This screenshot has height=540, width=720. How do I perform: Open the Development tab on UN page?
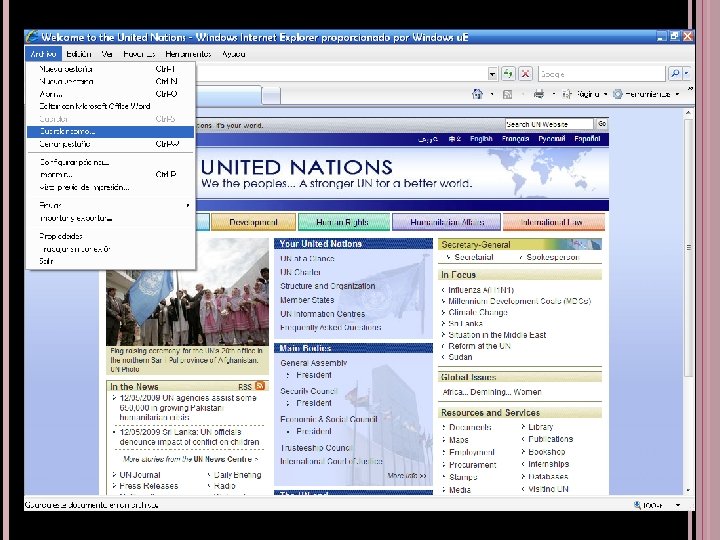(253, 222)
